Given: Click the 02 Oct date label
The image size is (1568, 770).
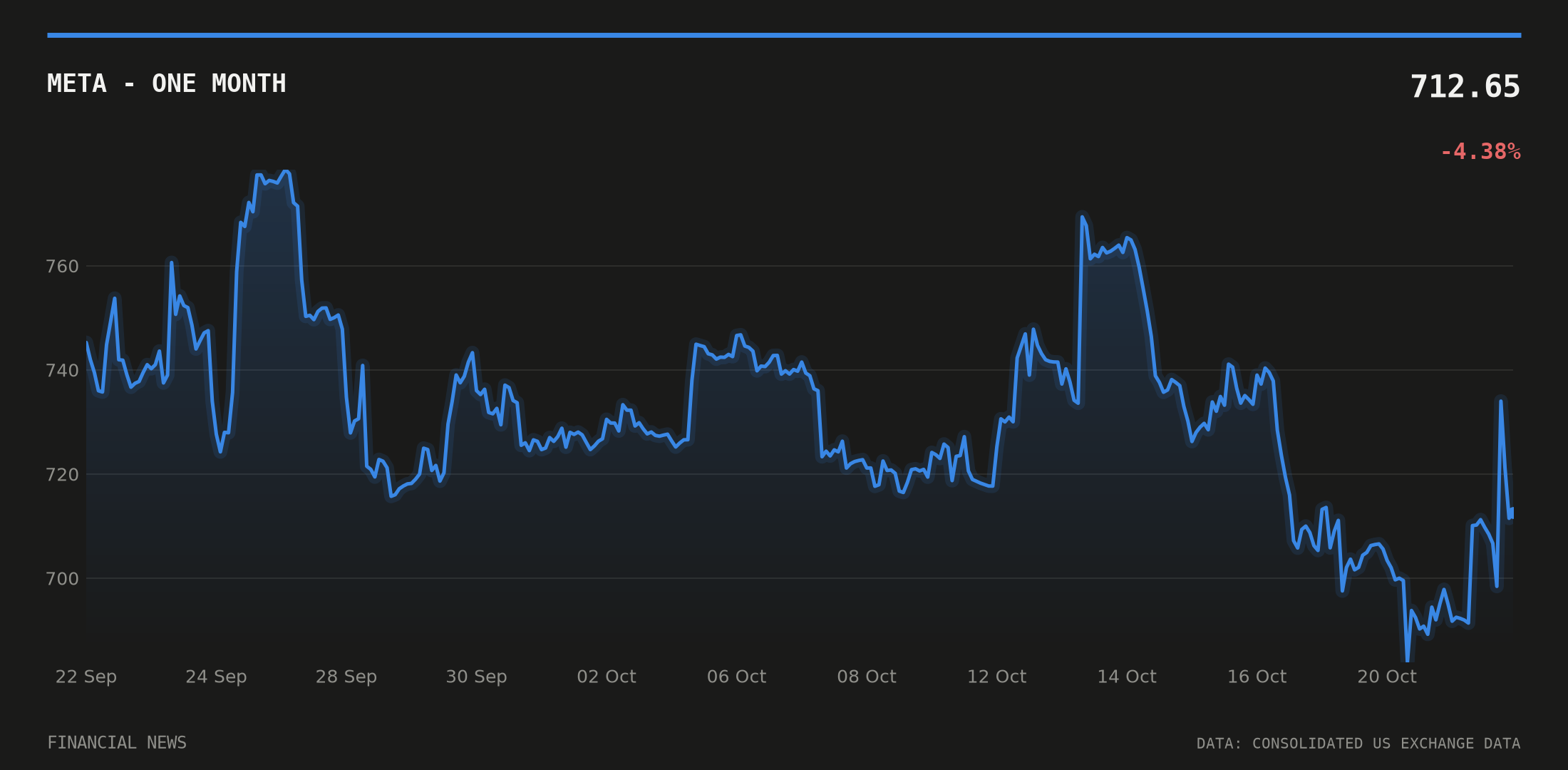Looking at the screenshot, I should [x=607, y=677].
